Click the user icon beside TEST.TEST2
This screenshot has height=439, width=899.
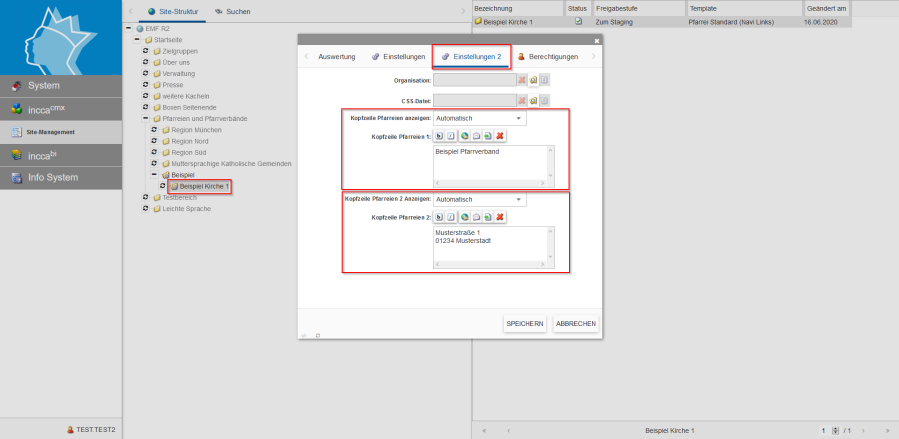[x=70, y=430]
